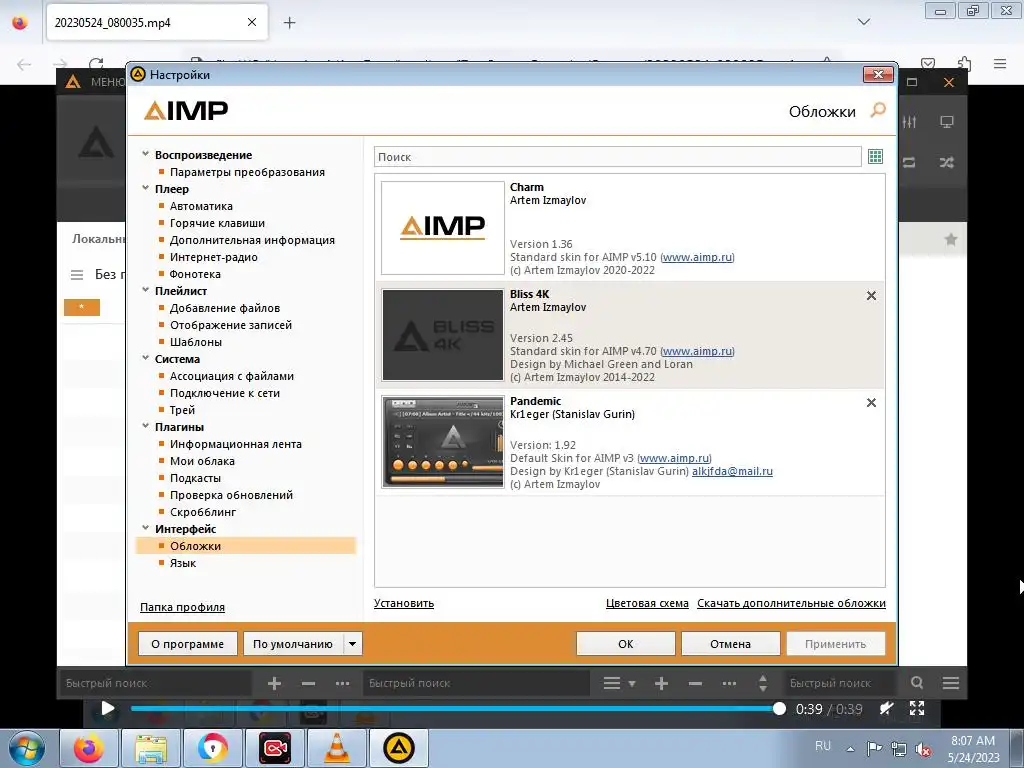Click the AIMP taskbar icon
The width and height of the screenshot is (1024, 768).
pyautogui.click(x=399, y=748)
